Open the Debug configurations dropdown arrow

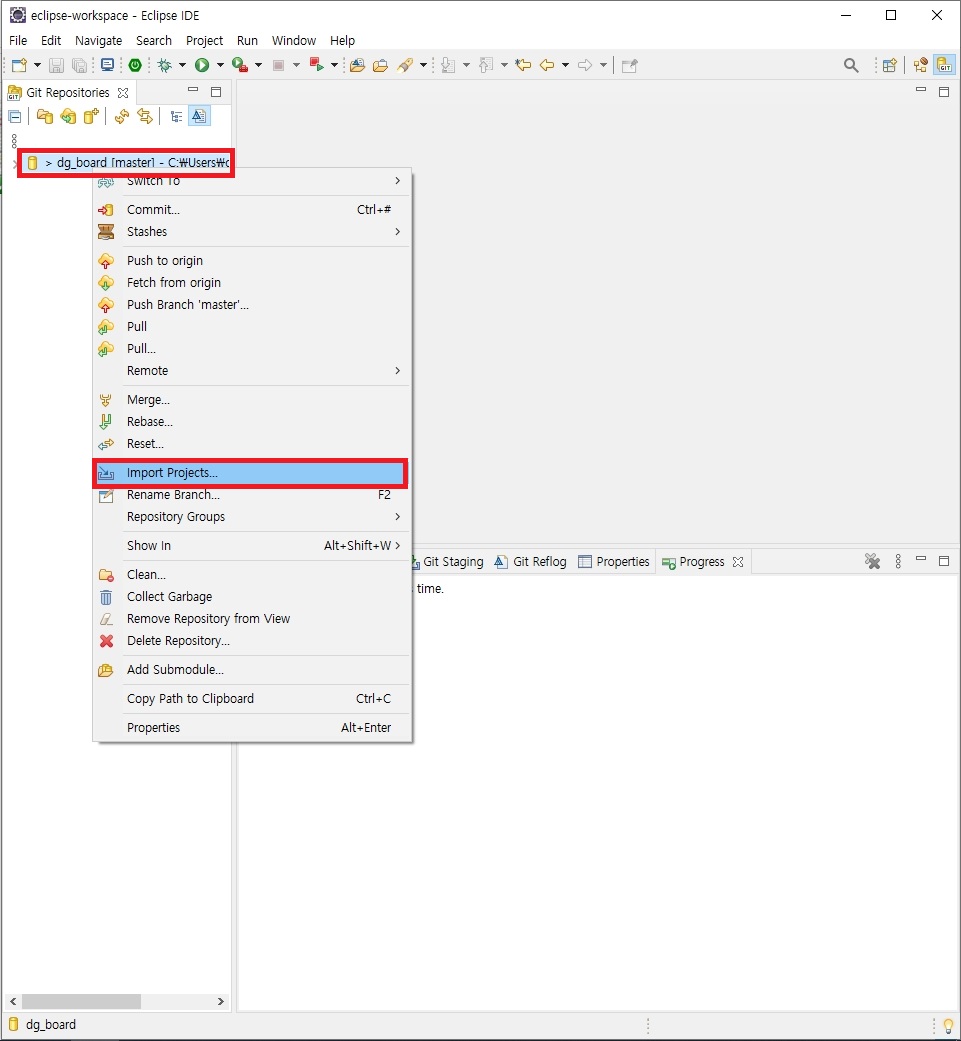(x=182, y=65)
